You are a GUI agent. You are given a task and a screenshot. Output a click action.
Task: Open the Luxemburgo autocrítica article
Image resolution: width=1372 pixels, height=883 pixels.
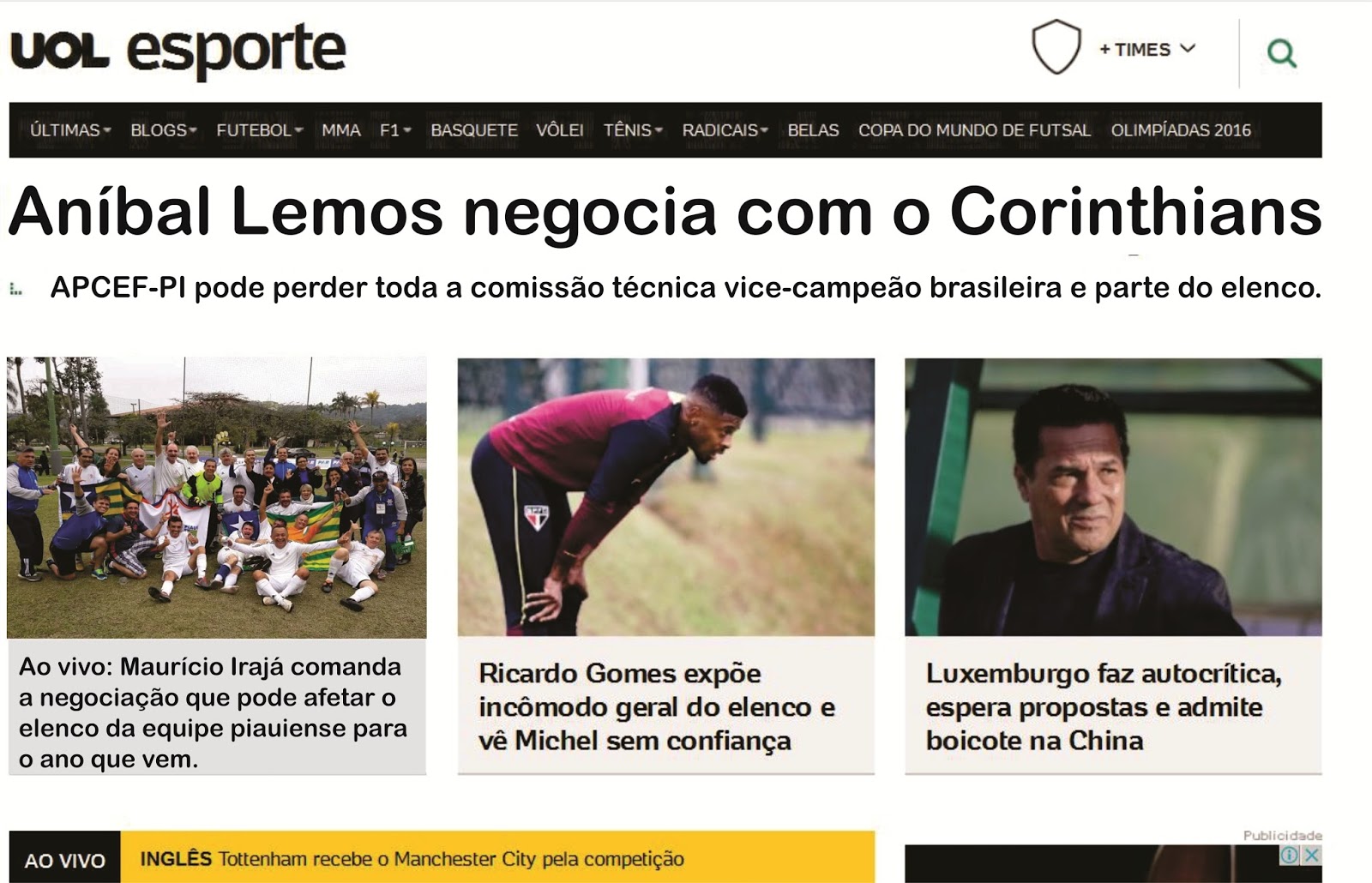pyautogui.click(x=1104, y=707)
